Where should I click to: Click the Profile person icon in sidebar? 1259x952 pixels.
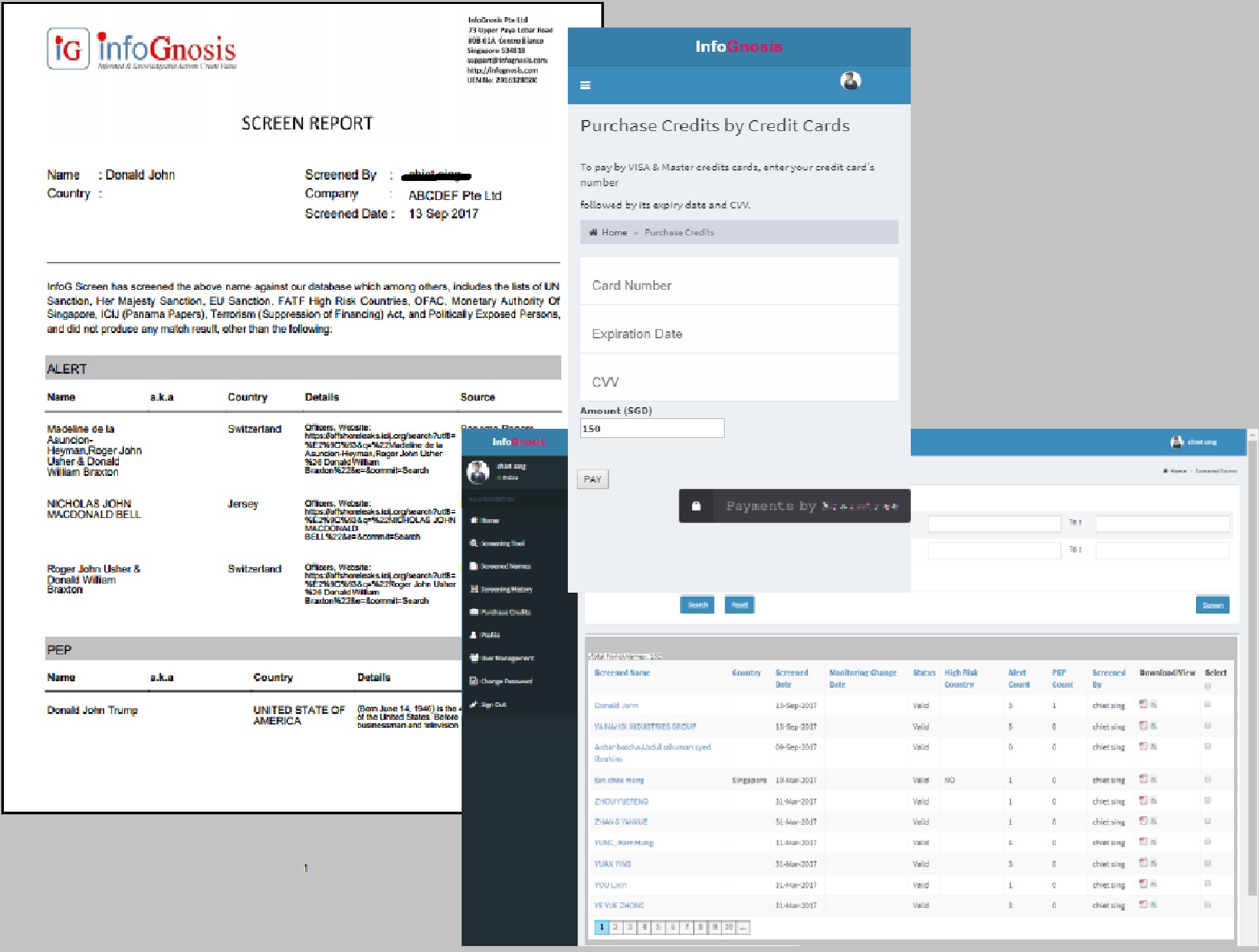click(x=474, y=635)
